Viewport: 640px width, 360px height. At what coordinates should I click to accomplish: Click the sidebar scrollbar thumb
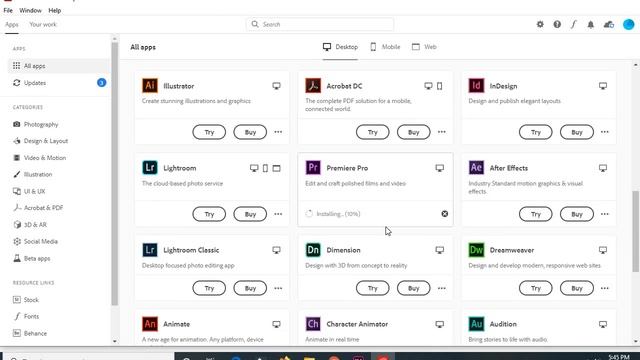coord(115,173)
